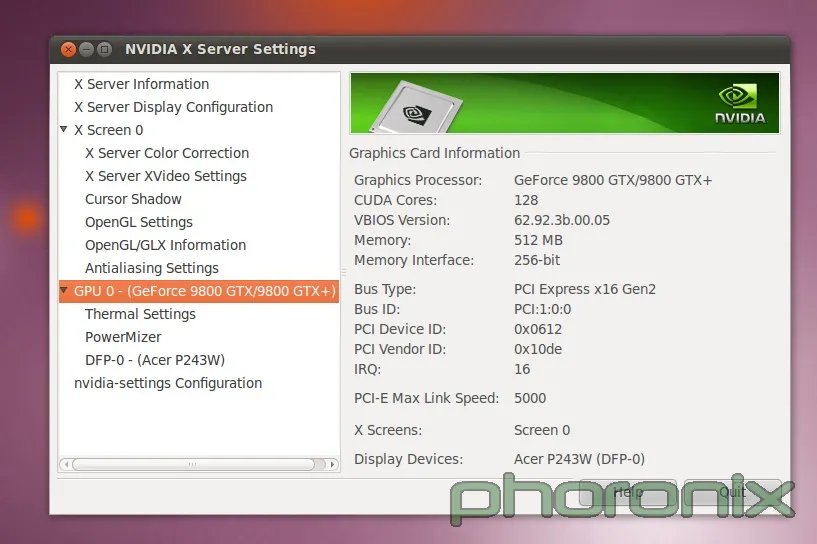Select DFP-0 Acer P243W display

click(x=155, y=360)
